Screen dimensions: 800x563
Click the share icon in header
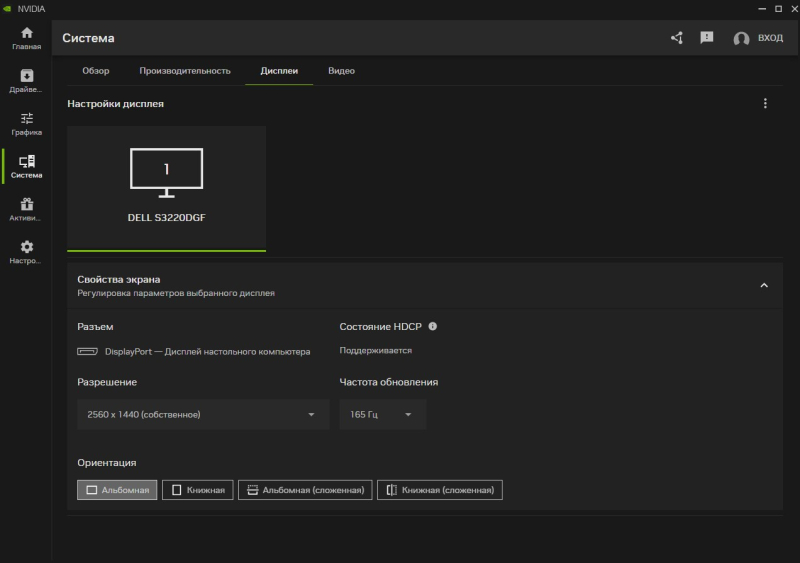[677, 38]
